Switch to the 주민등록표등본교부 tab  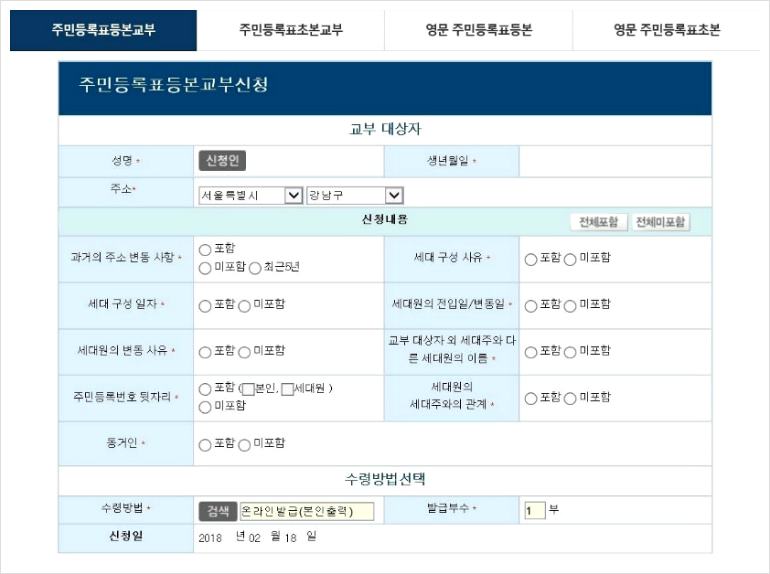(x=103, y=30)
